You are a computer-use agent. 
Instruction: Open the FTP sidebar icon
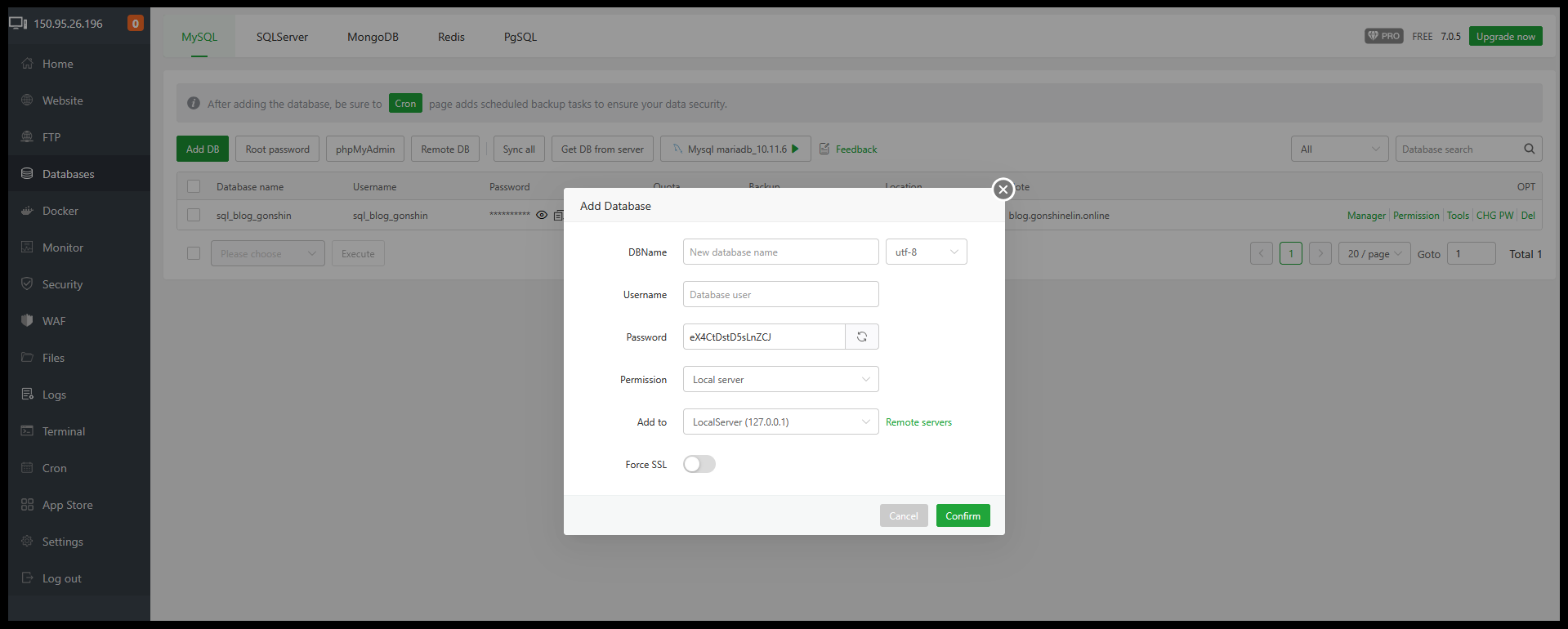pos(27,137)
